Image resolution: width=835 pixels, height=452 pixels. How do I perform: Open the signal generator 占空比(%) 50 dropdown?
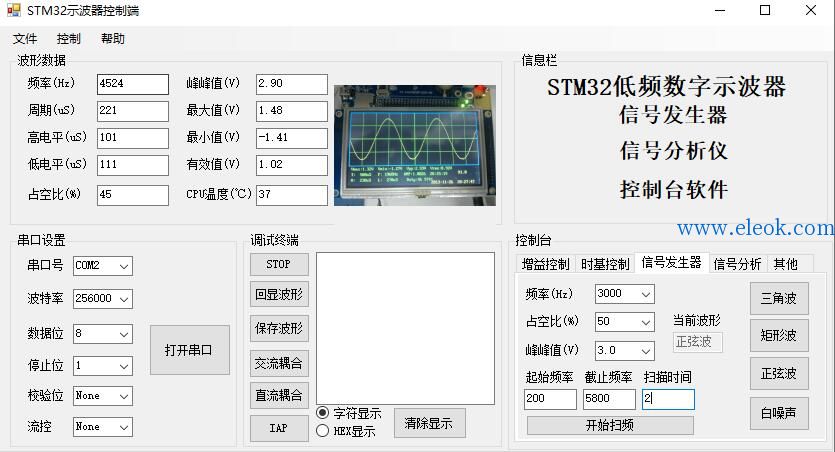click(645, 322)
